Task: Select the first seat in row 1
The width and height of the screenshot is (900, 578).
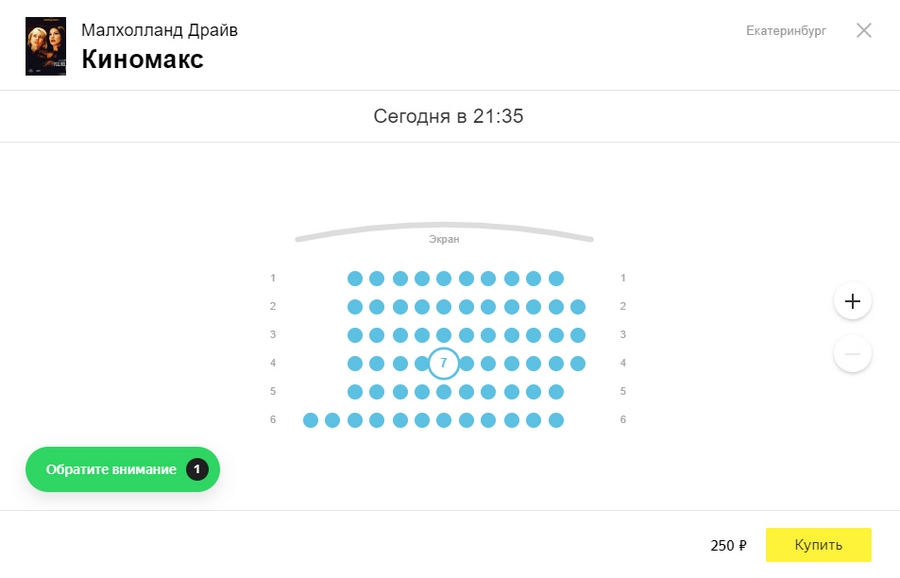Action: (x=355, y=278)
